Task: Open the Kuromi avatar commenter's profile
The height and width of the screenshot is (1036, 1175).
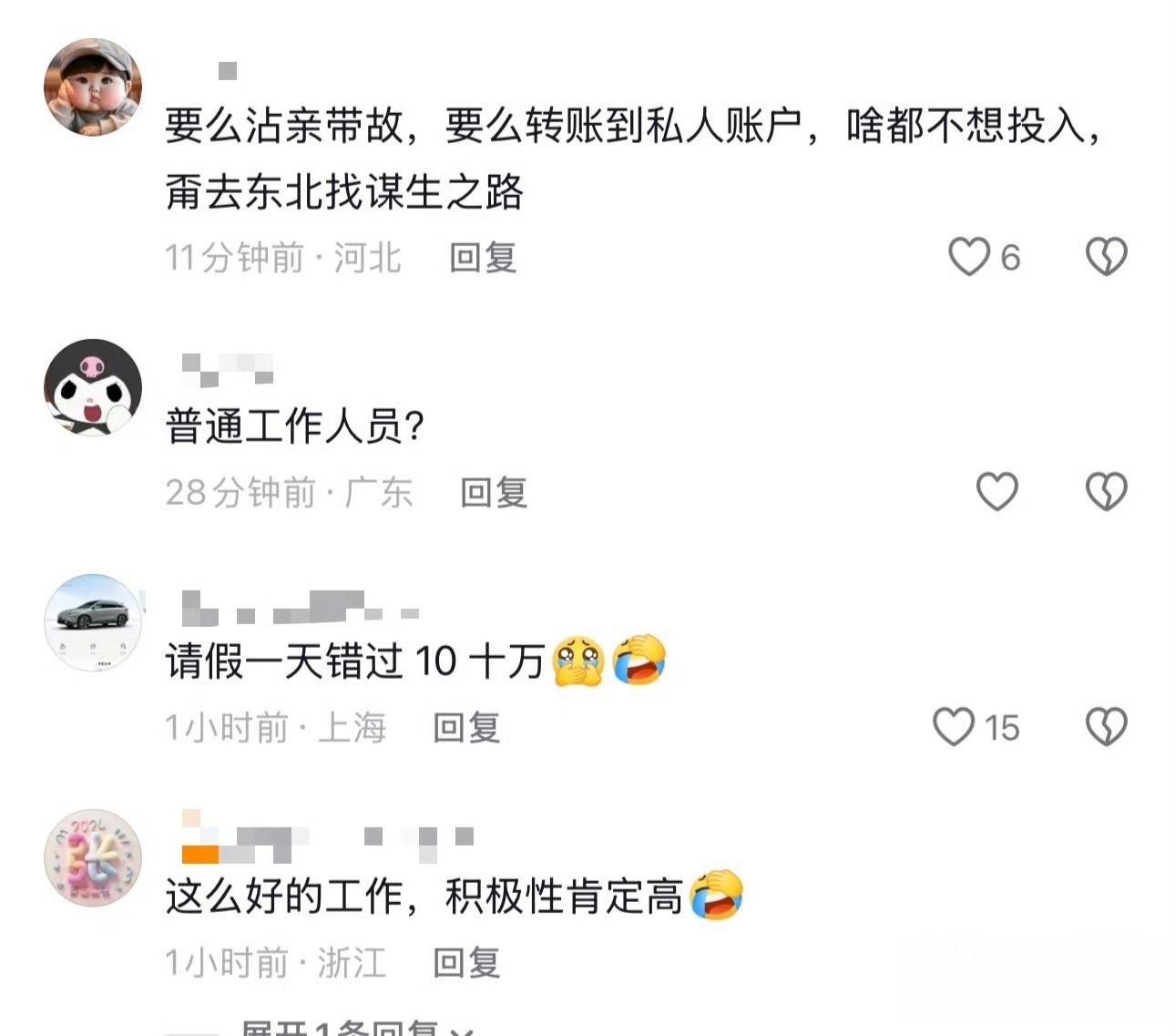Action: coord(93,387)
